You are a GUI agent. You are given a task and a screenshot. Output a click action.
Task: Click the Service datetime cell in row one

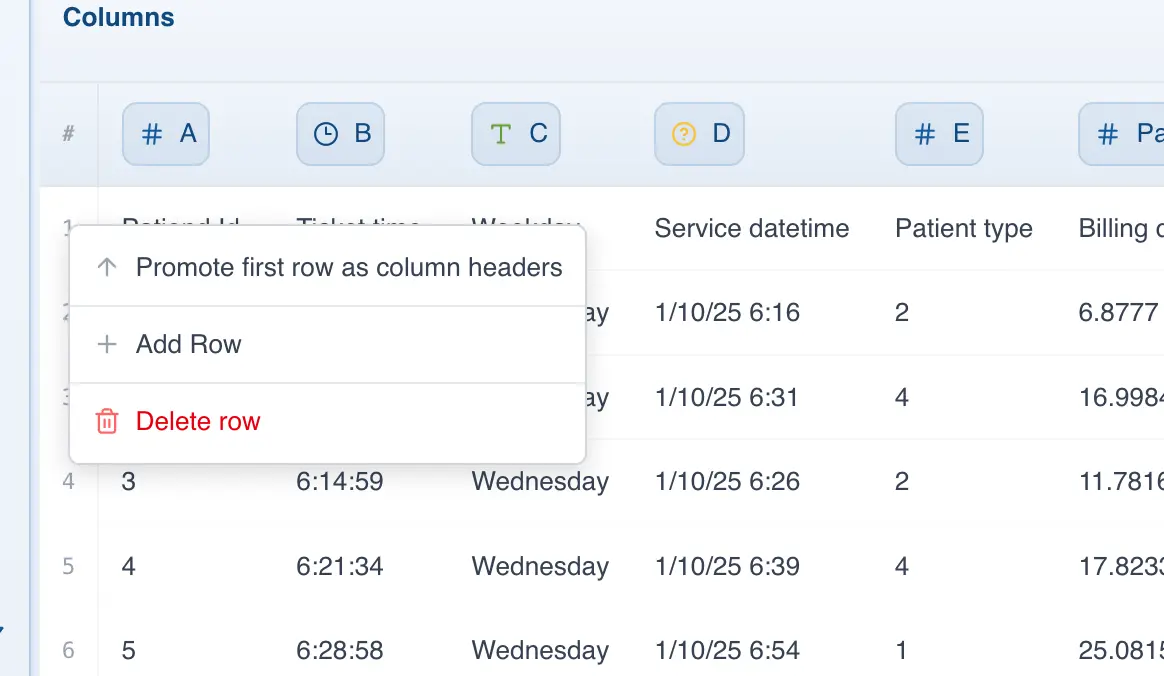751,229
